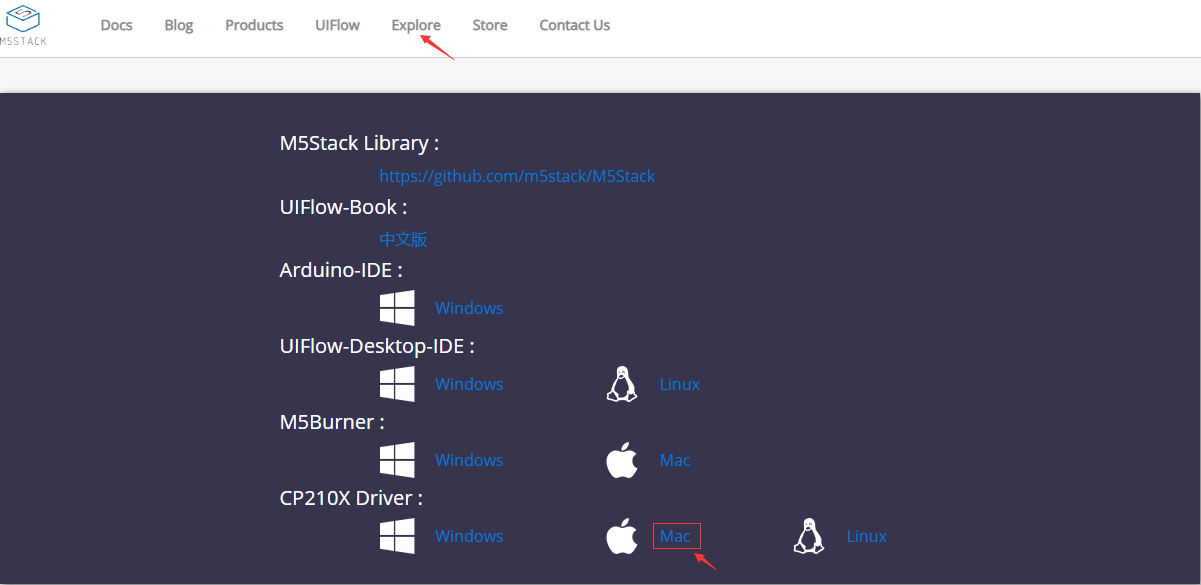Download CP210X Driver for Mac

pos(676,536)
